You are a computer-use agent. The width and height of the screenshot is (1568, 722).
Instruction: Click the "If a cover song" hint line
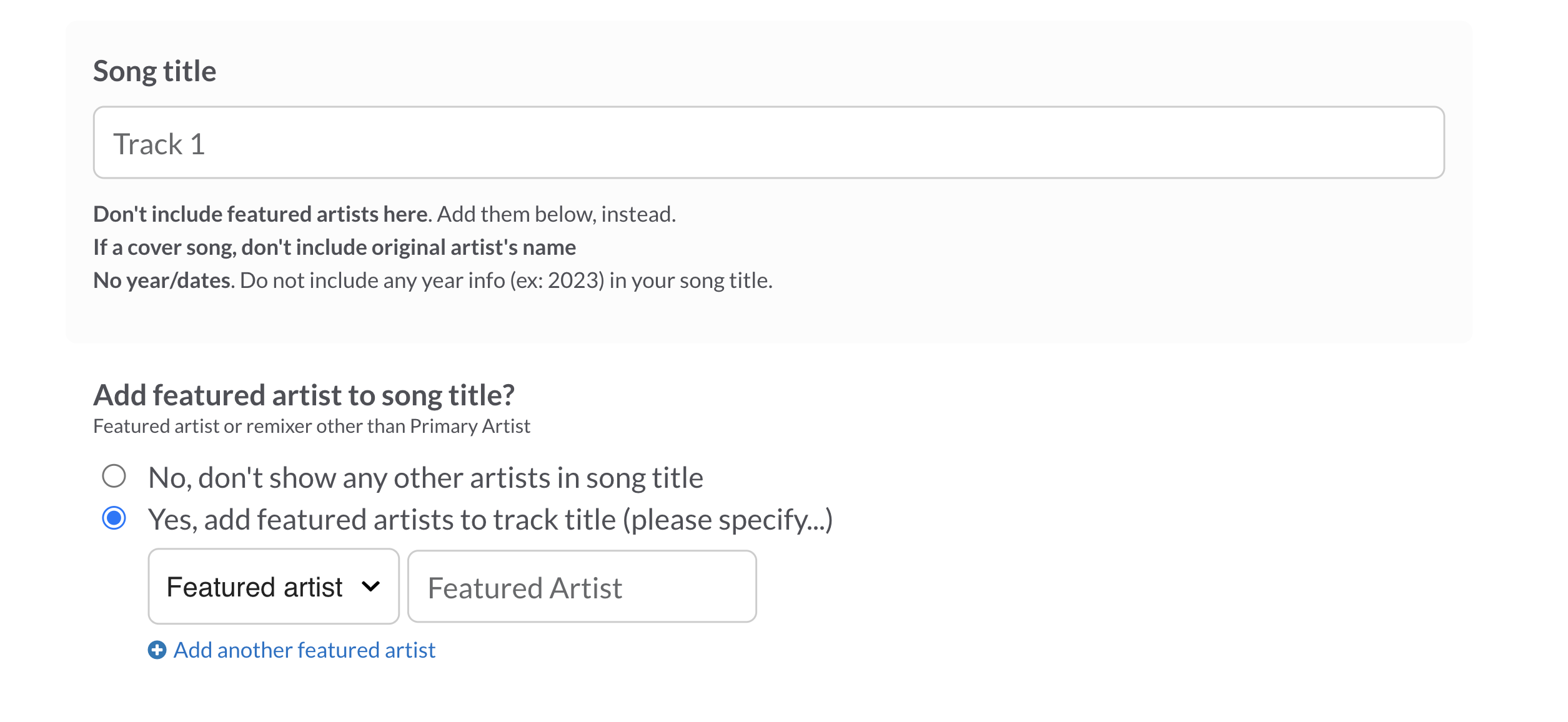click(334, 247)
